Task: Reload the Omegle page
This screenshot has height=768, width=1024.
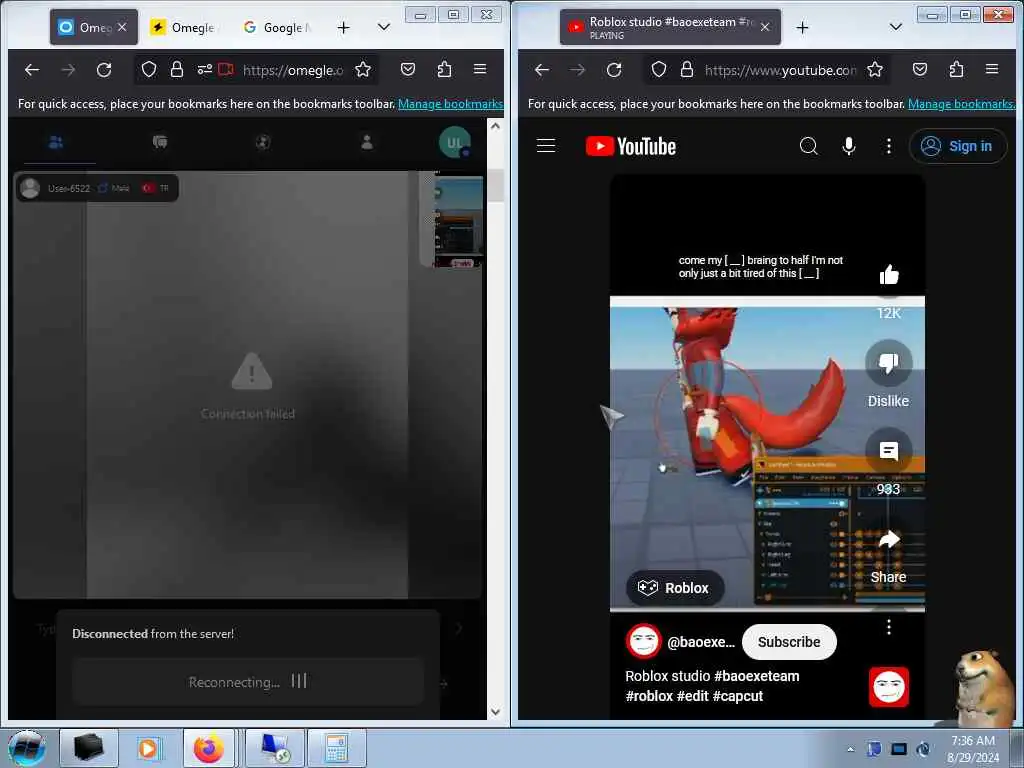Action: pos(104,70)
